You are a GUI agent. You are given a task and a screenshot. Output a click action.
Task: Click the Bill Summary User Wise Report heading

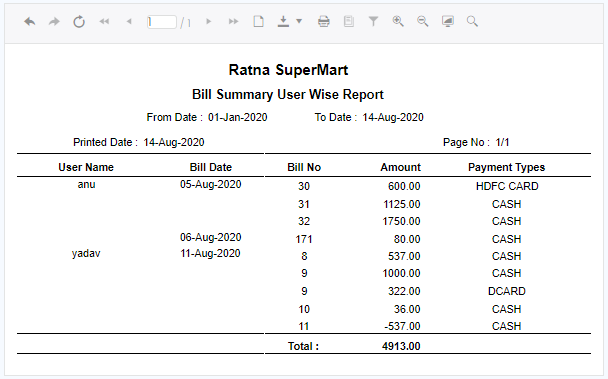(x=288, y=95)
